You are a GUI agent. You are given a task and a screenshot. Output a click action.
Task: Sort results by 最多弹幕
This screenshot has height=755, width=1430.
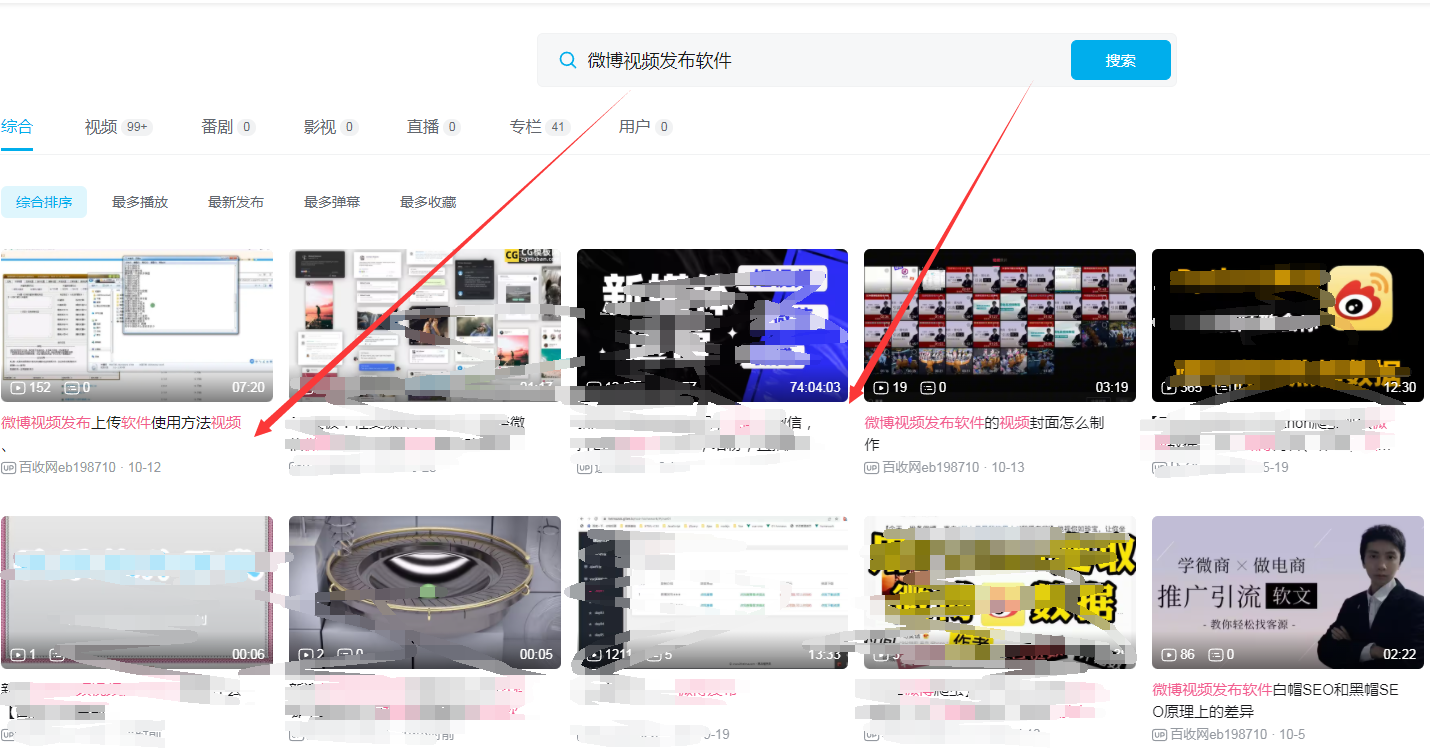pyautogui.click(x=332, y=202)
